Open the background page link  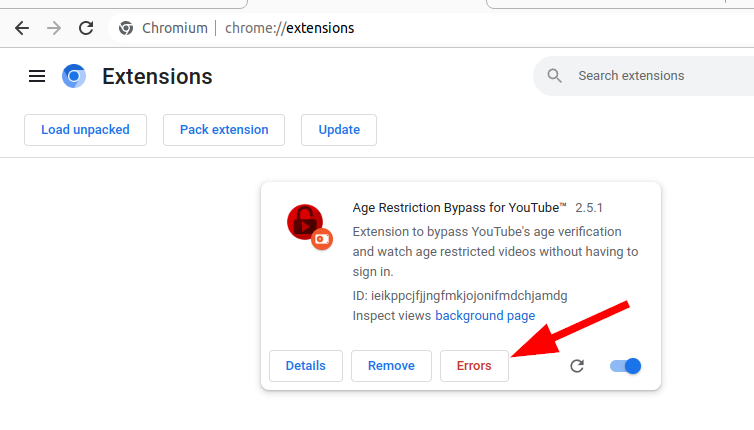(x=485, y=316)
